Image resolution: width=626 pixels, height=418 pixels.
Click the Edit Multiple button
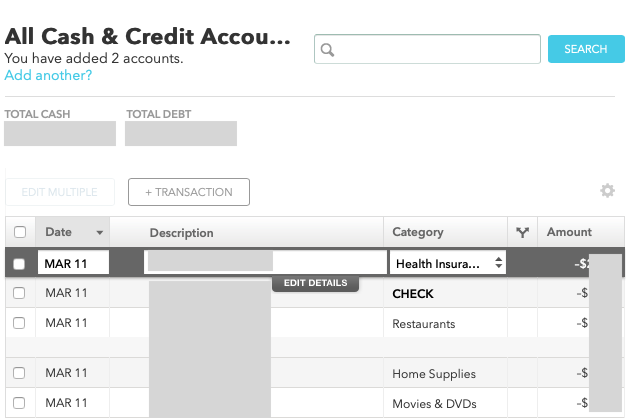60,192
